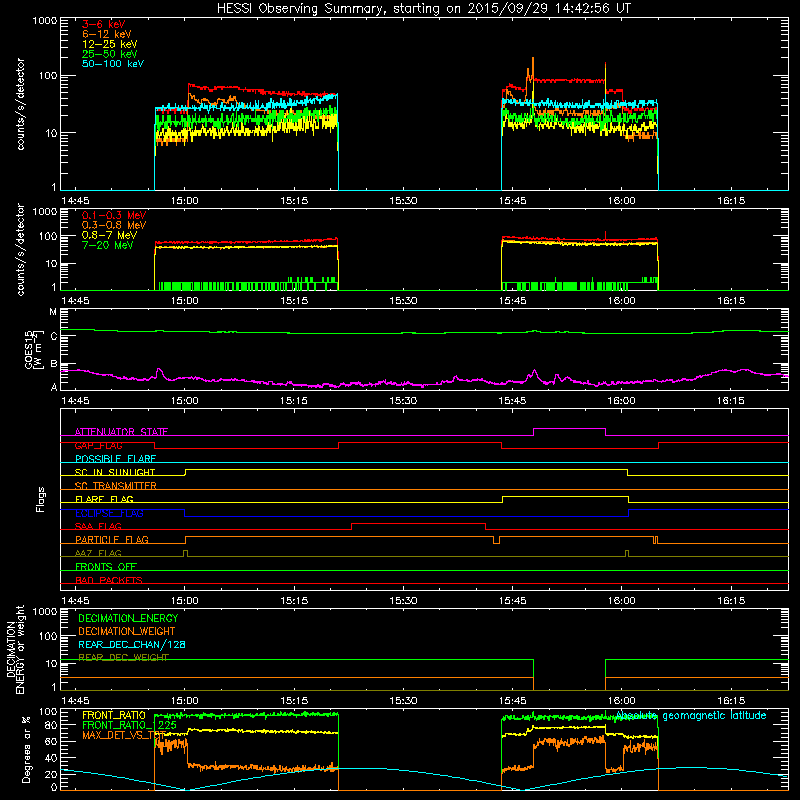Click the 14:45 tick under top plot
The image size is (800, 800).
[76, 201]
